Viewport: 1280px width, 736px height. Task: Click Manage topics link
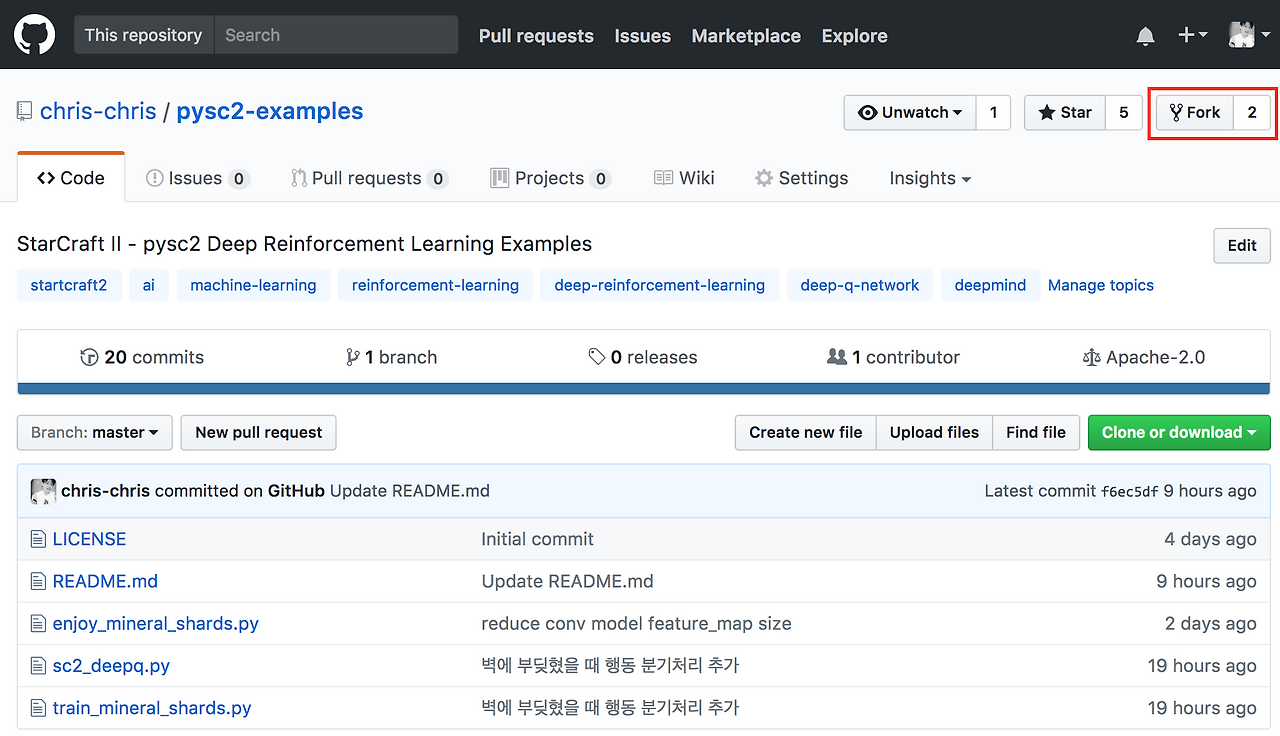(x=1101, y=285)
